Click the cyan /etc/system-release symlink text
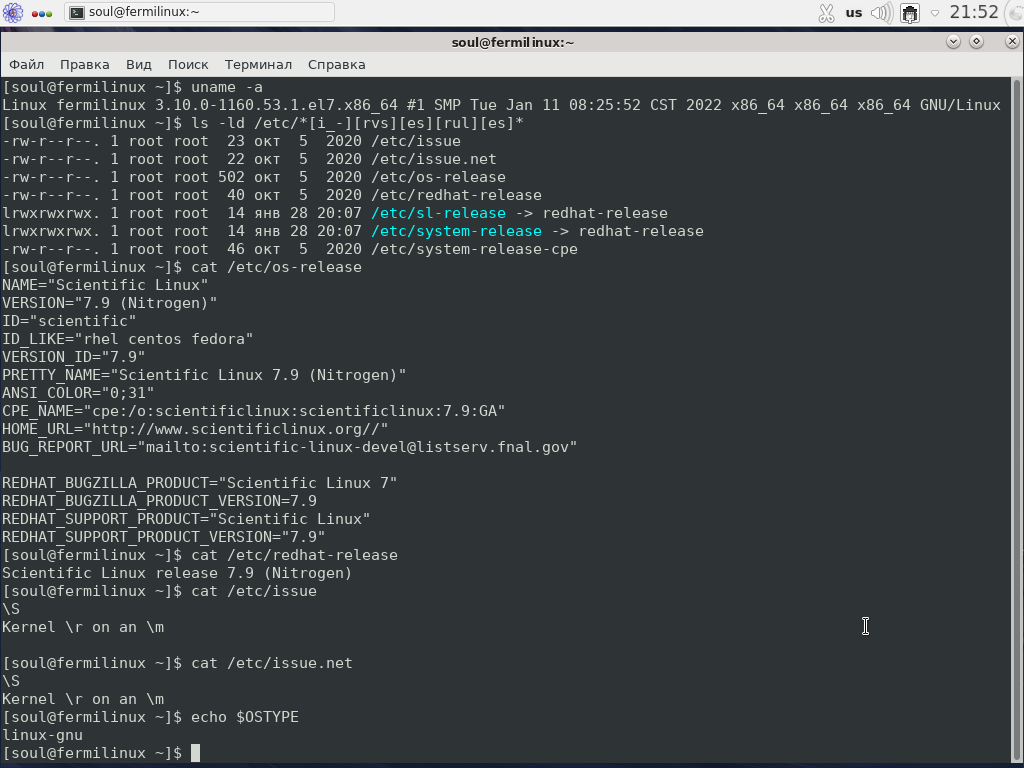Viewport: 1024px width, 768px height. click(x=456, y=231)
